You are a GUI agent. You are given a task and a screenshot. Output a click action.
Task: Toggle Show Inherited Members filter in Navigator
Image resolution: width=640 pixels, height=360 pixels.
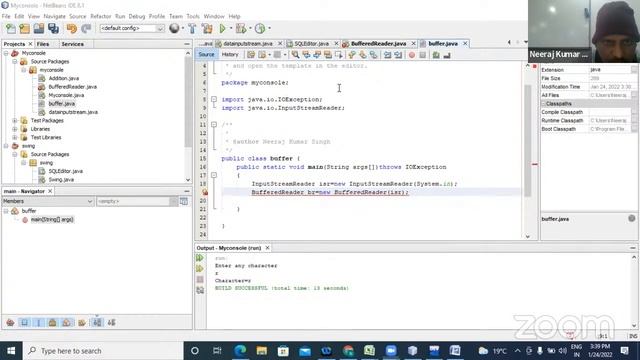point(10,322)
